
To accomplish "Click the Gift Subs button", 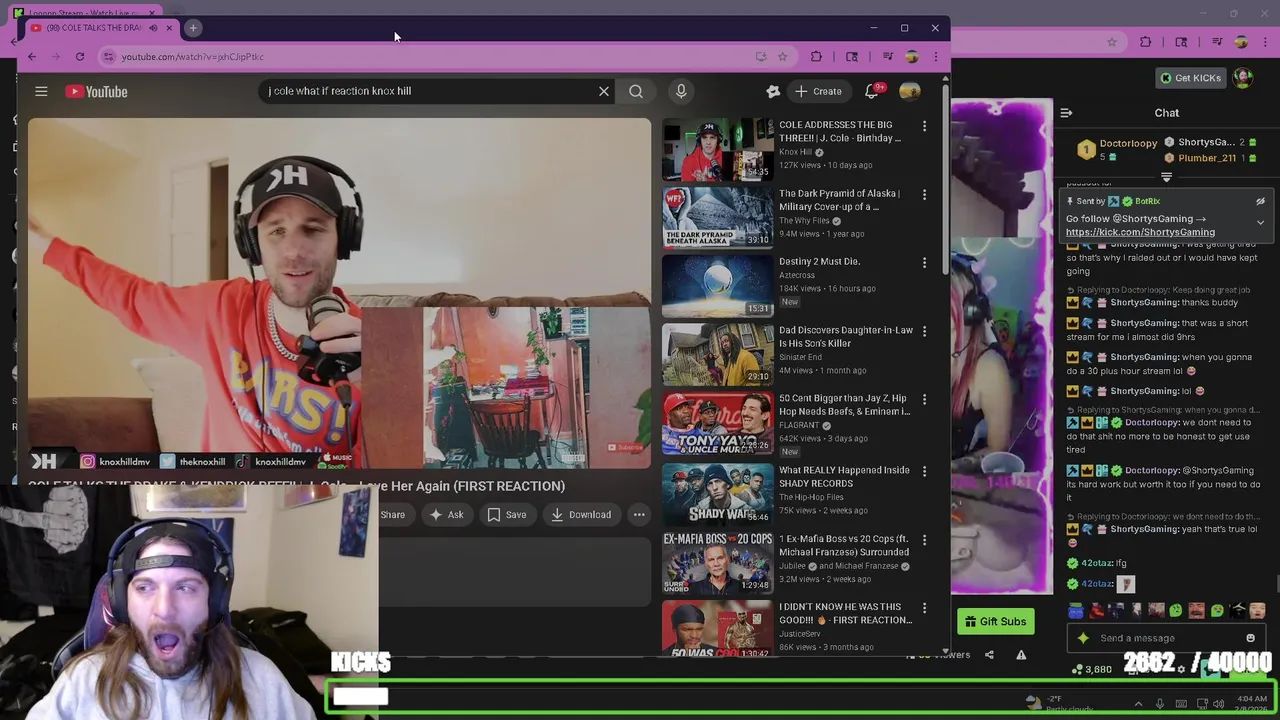I will tap(994, 621).
